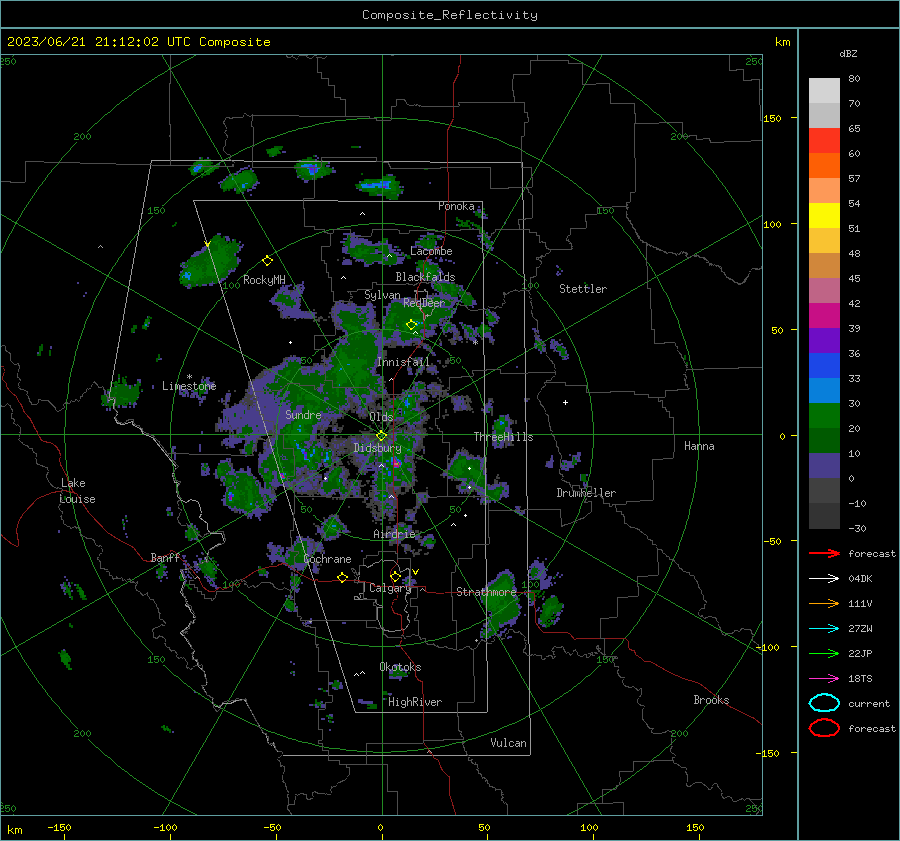Click the Didsbury label
This screenshot has height=841, width=900.
coord(377,448)
